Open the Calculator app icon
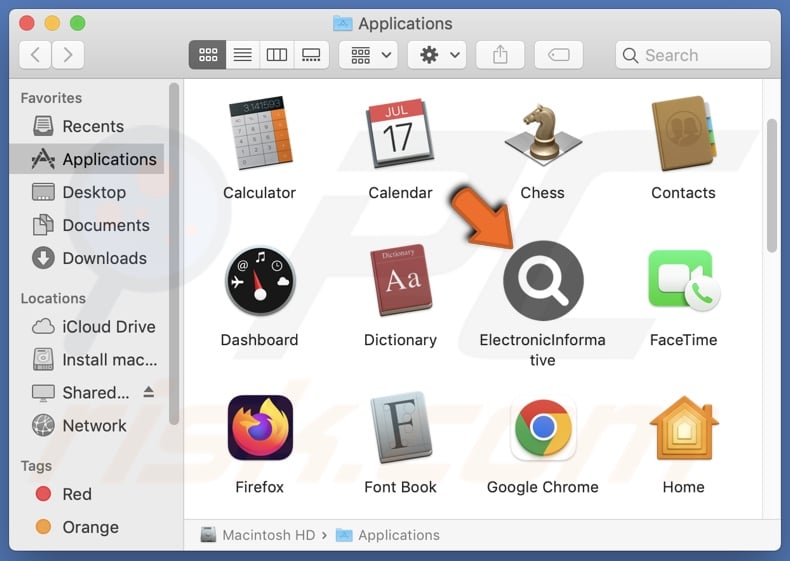The width and height of the screenshot is (790, 561). point(260,134)
